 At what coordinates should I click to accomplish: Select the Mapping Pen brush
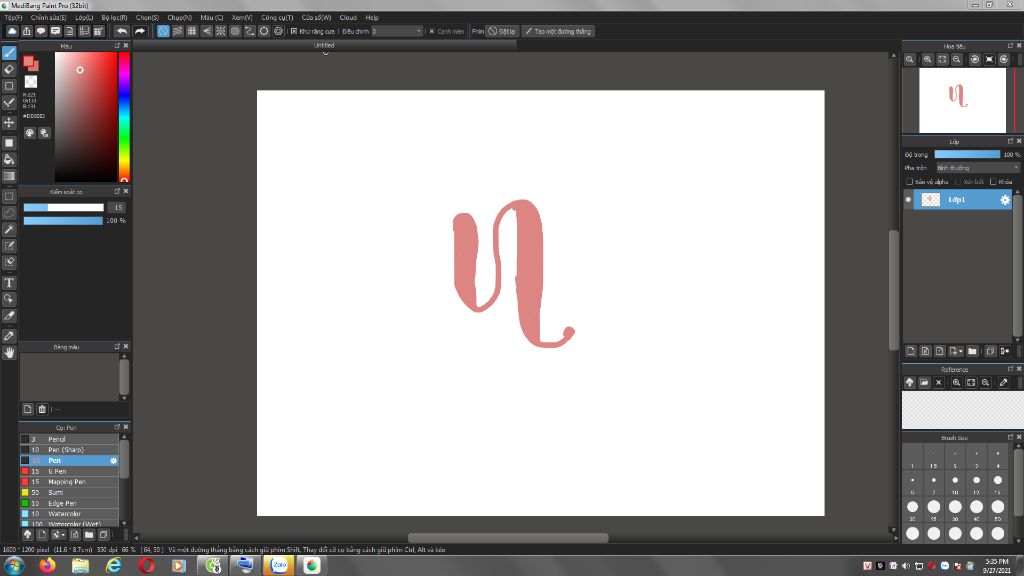tap(69, 482)
